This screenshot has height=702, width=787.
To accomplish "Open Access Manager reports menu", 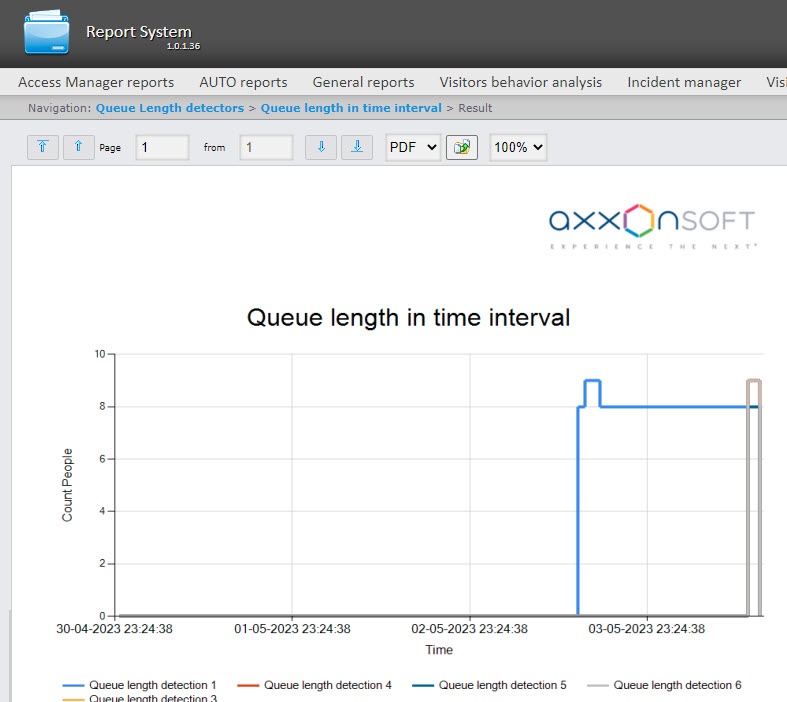I will click(96, 82).
